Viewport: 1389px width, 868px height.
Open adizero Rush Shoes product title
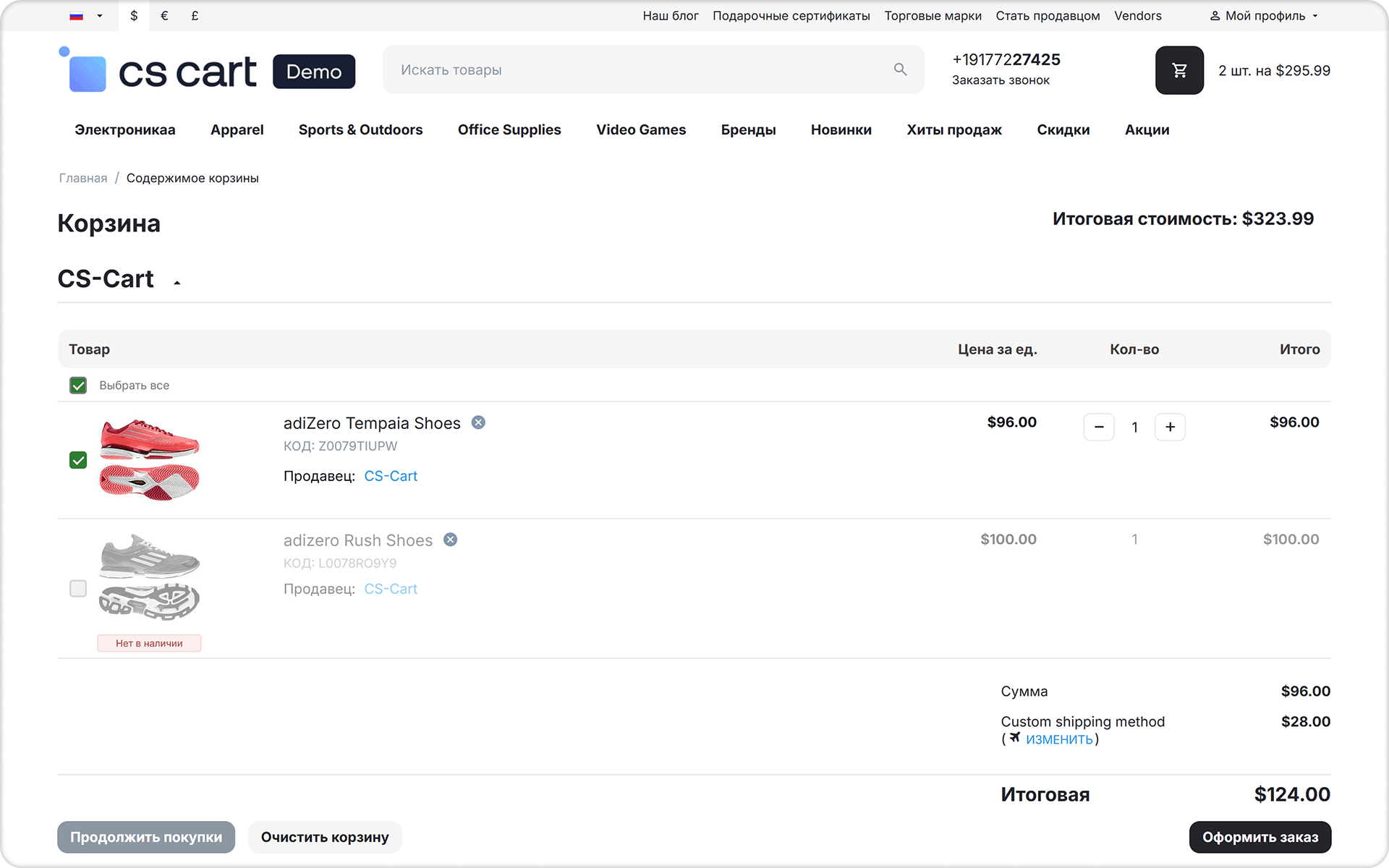pos(358,540)
